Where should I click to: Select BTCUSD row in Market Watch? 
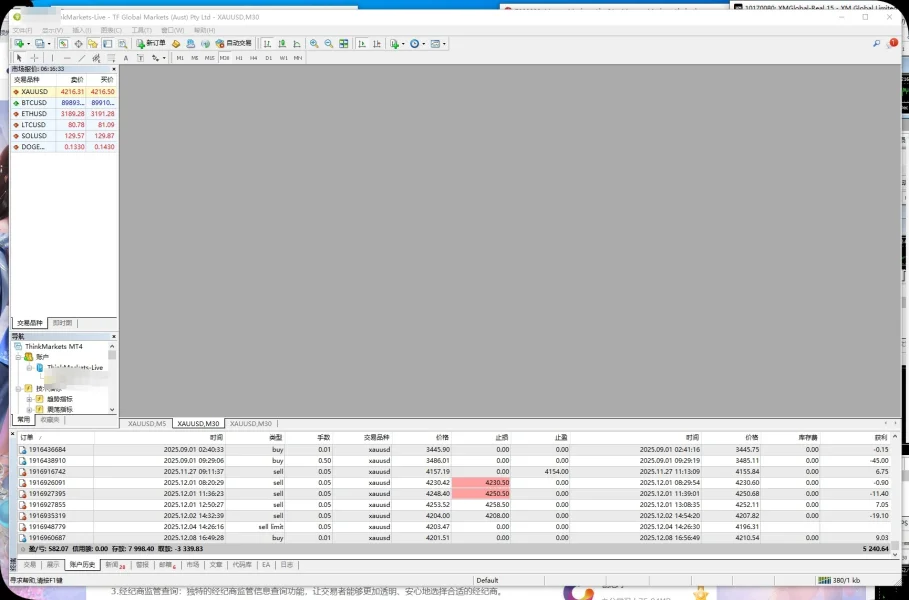click(x=64, y=103)
